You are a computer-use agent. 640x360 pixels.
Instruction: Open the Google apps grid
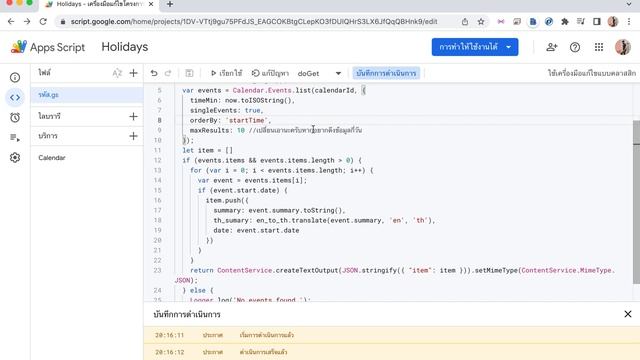599,47
